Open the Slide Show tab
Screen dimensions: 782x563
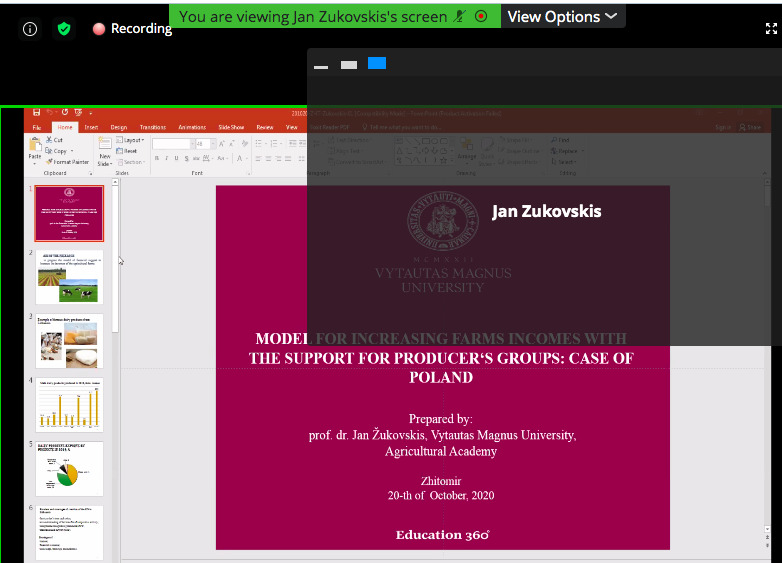[x=231, y=128]
